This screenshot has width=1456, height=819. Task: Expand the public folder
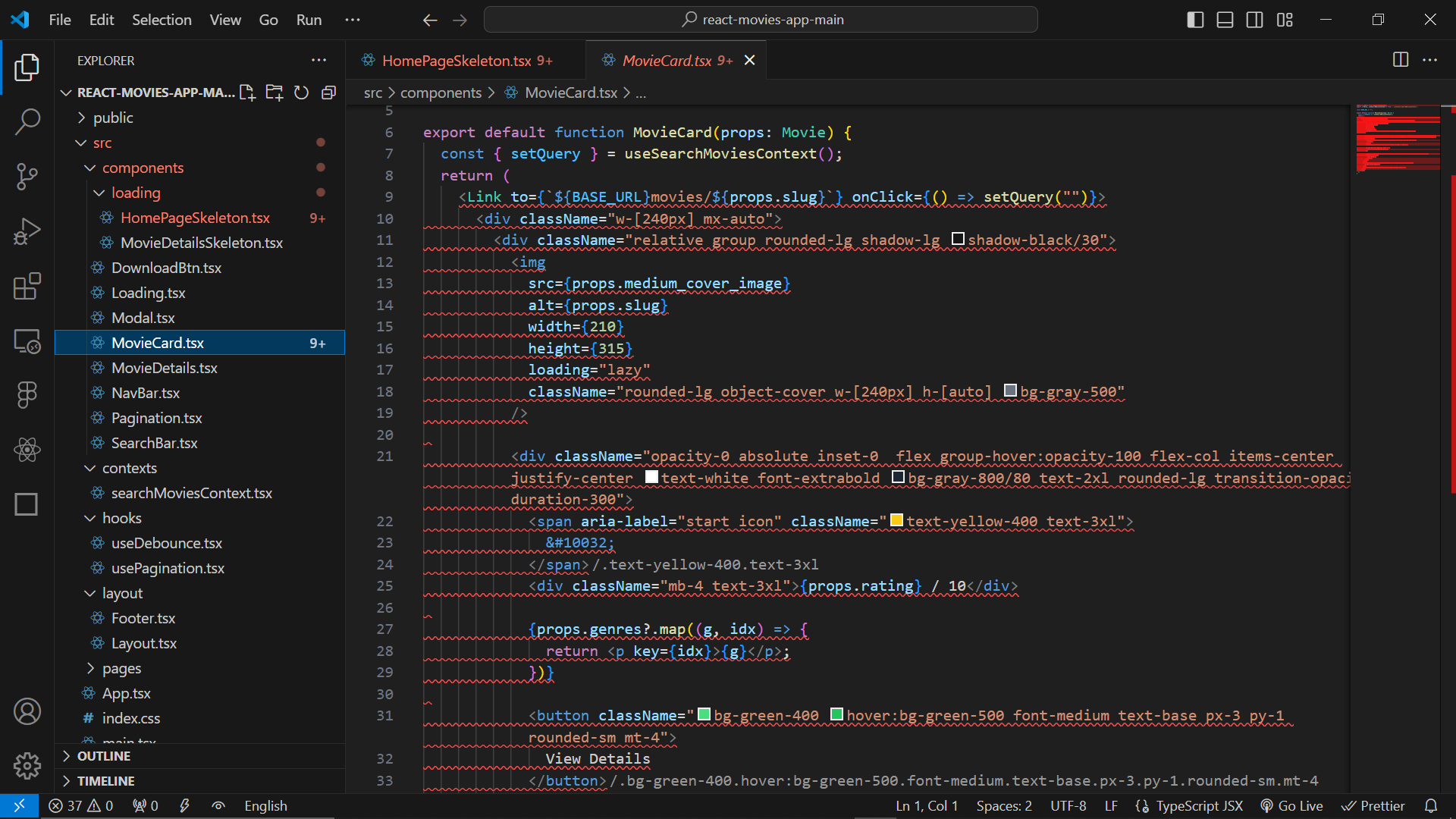pyautogui.click(x=113, y=118)
